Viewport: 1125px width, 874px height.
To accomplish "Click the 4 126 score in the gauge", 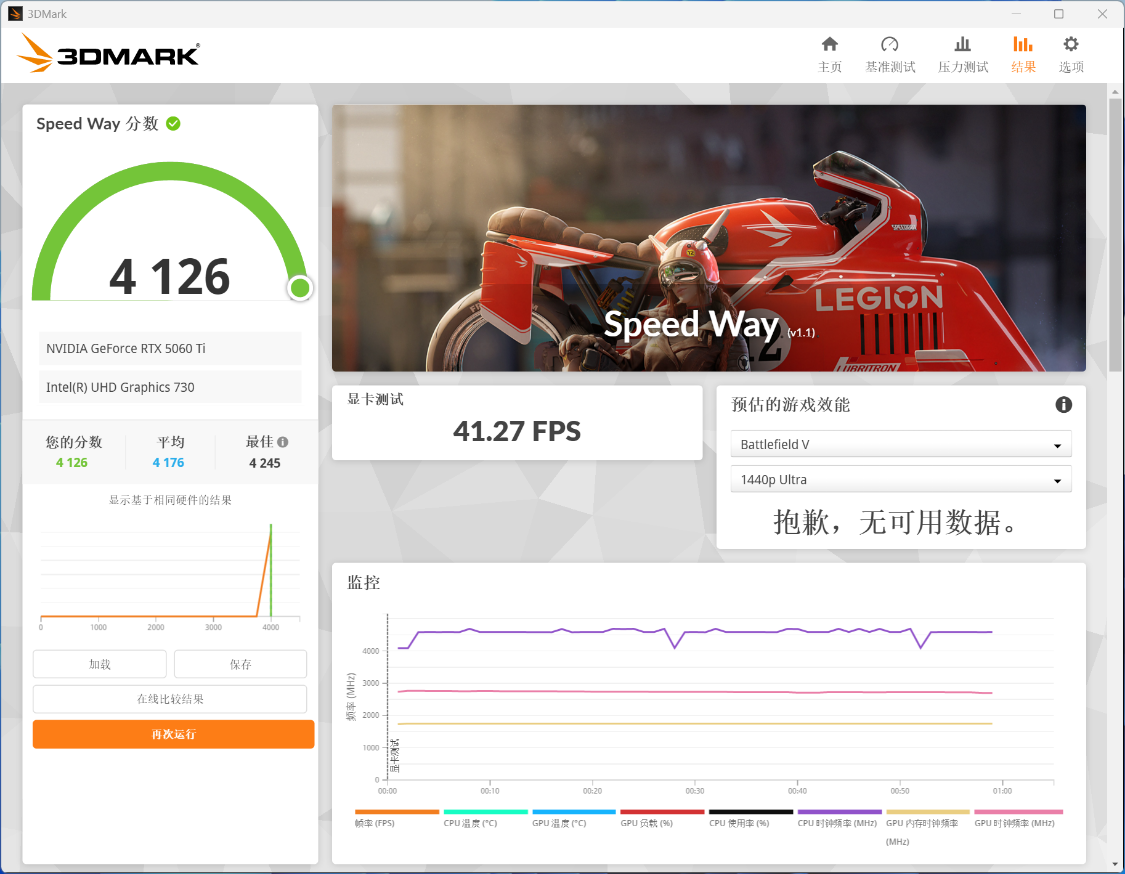I will point(170,277).
